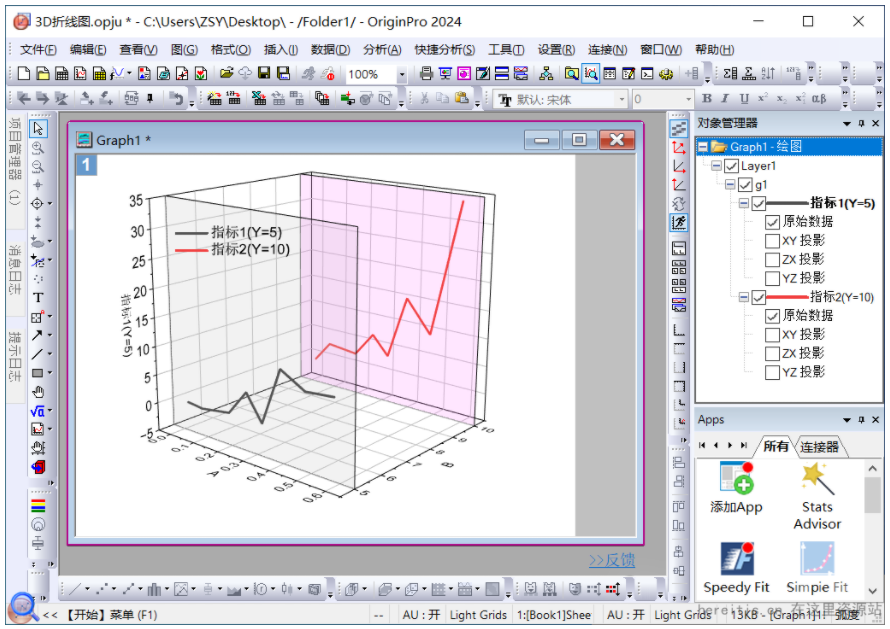Screen dimensions: 890x629
Task: Open the font size dropdown
Action: point(689,100)
